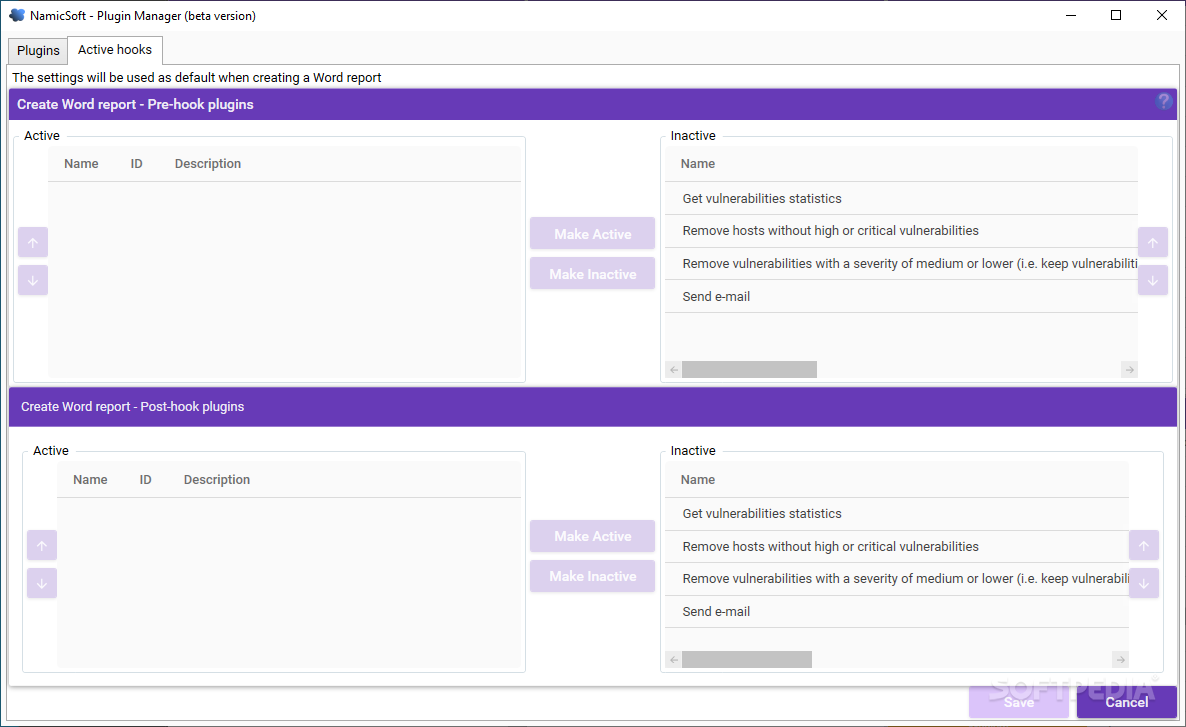
Task: Move down arrow in Pre-hook Active list
Action: (33, 281)
